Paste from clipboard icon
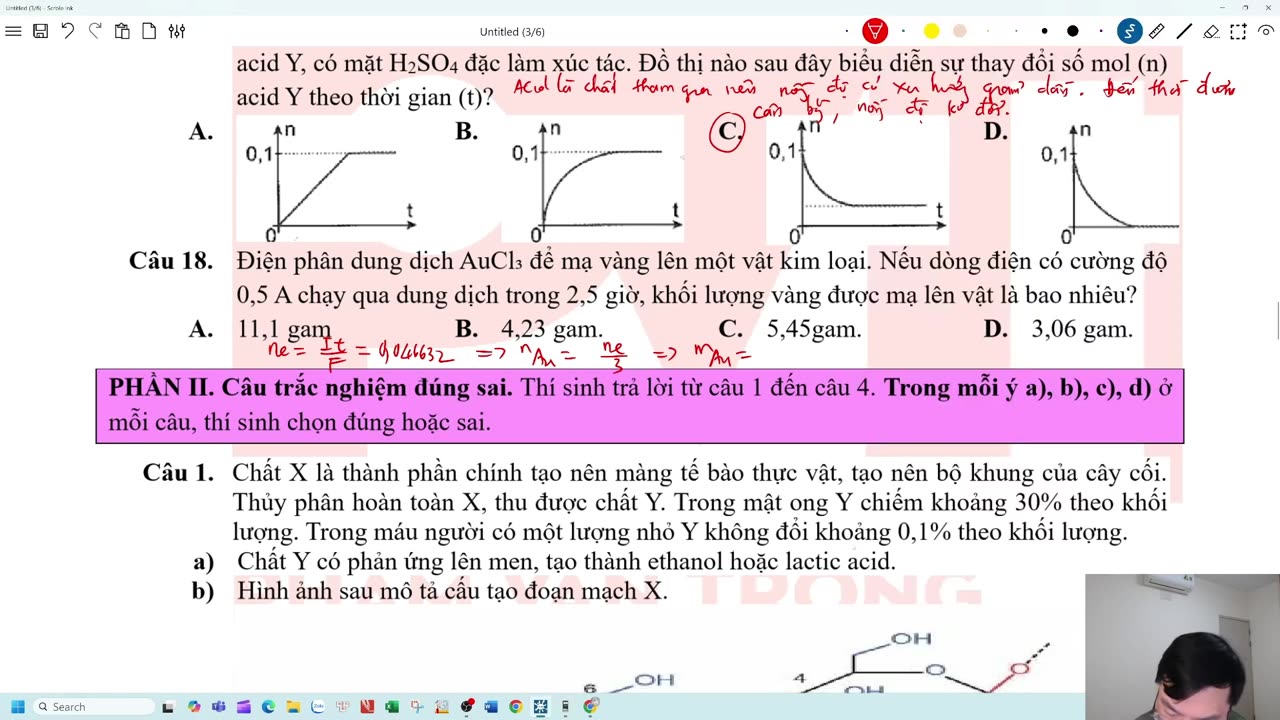The image size is (1280, 720). point(122,31)
